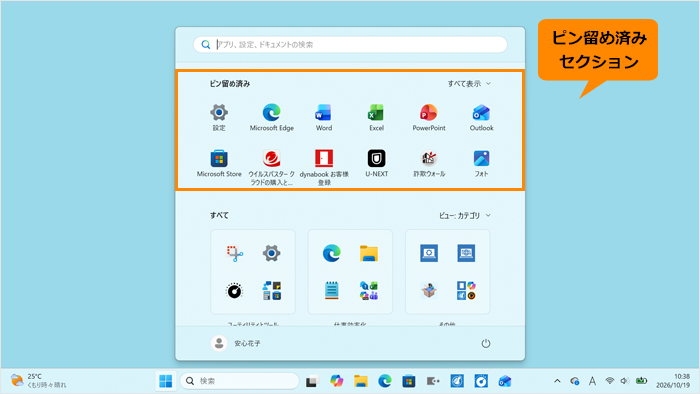700x394 pixels.
Task: Open the ウイルスバスター クラウド pinned tile
Action: click(x=271, y=167)
